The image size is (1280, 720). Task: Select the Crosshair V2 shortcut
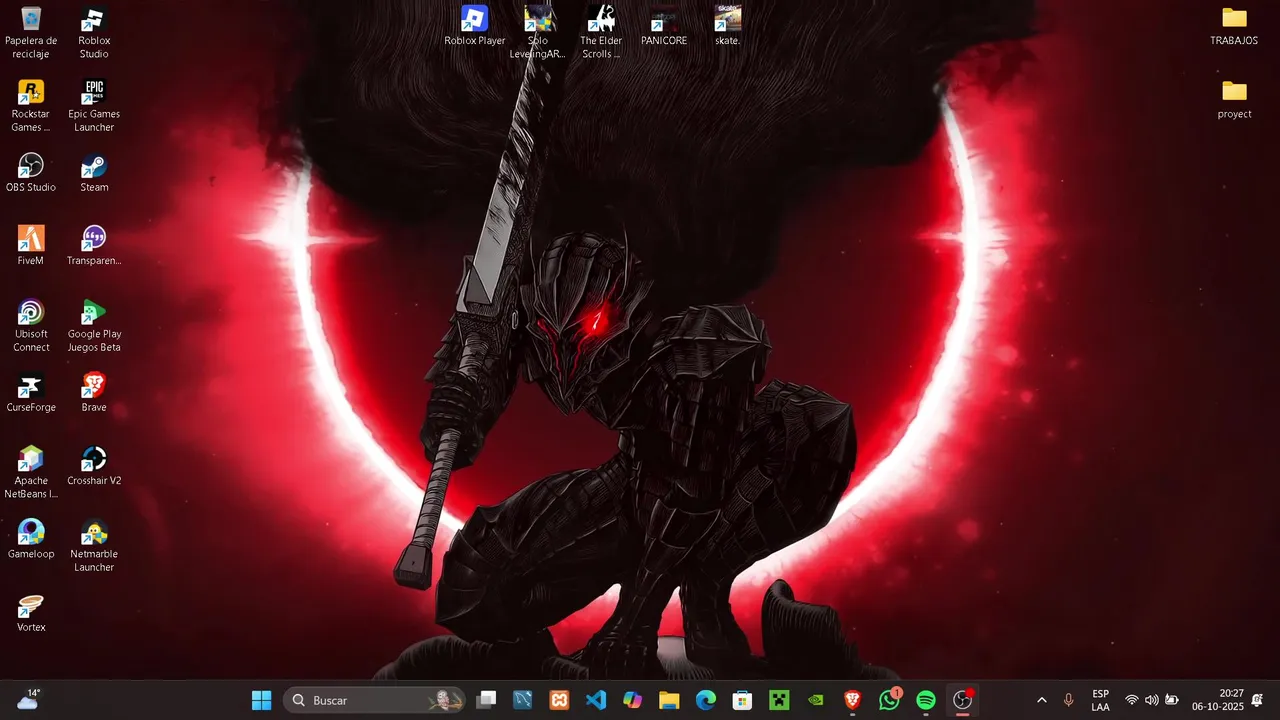(x=94, y=466)
